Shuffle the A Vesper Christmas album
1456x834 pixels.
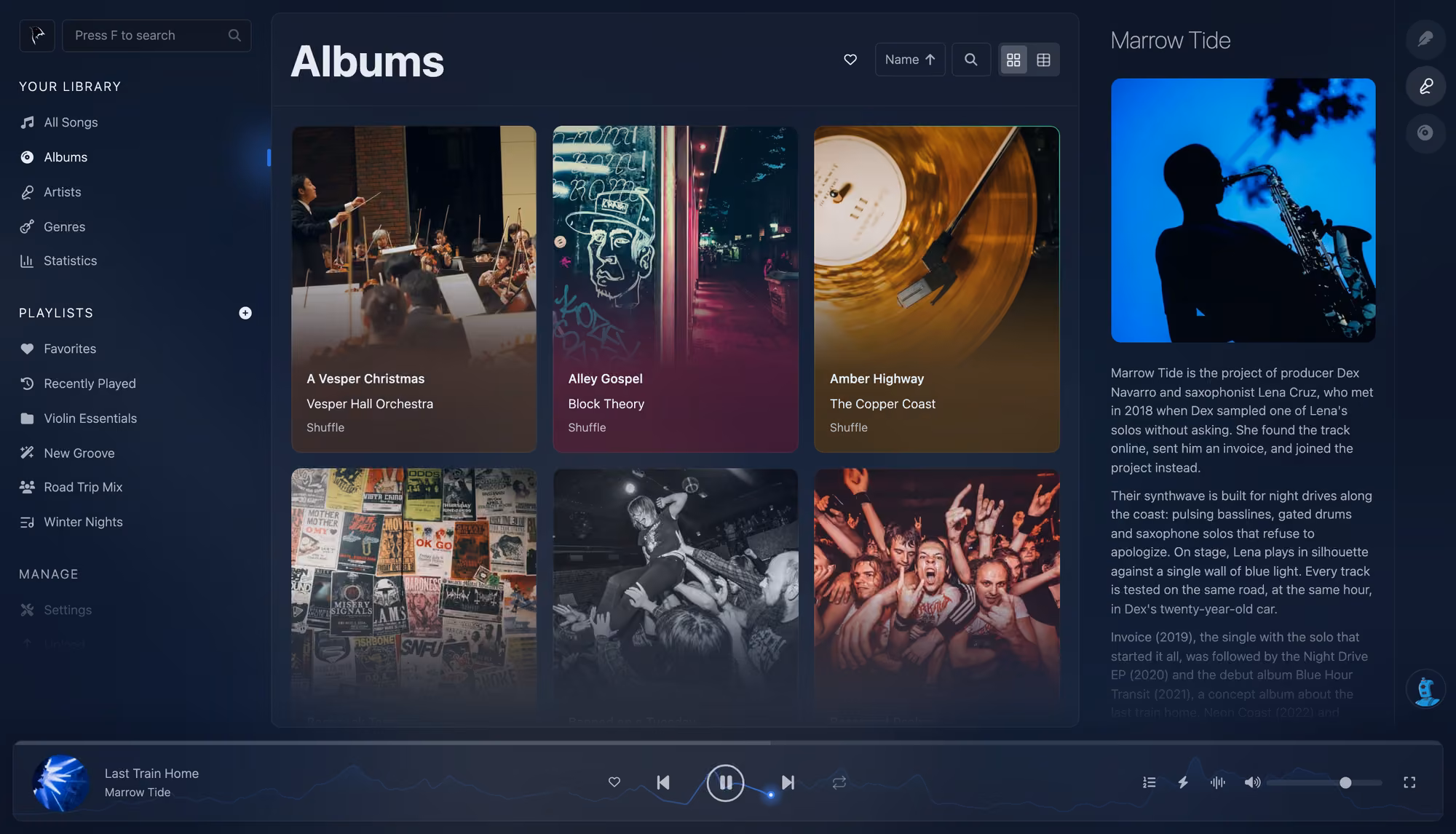[x=325, y=427]
